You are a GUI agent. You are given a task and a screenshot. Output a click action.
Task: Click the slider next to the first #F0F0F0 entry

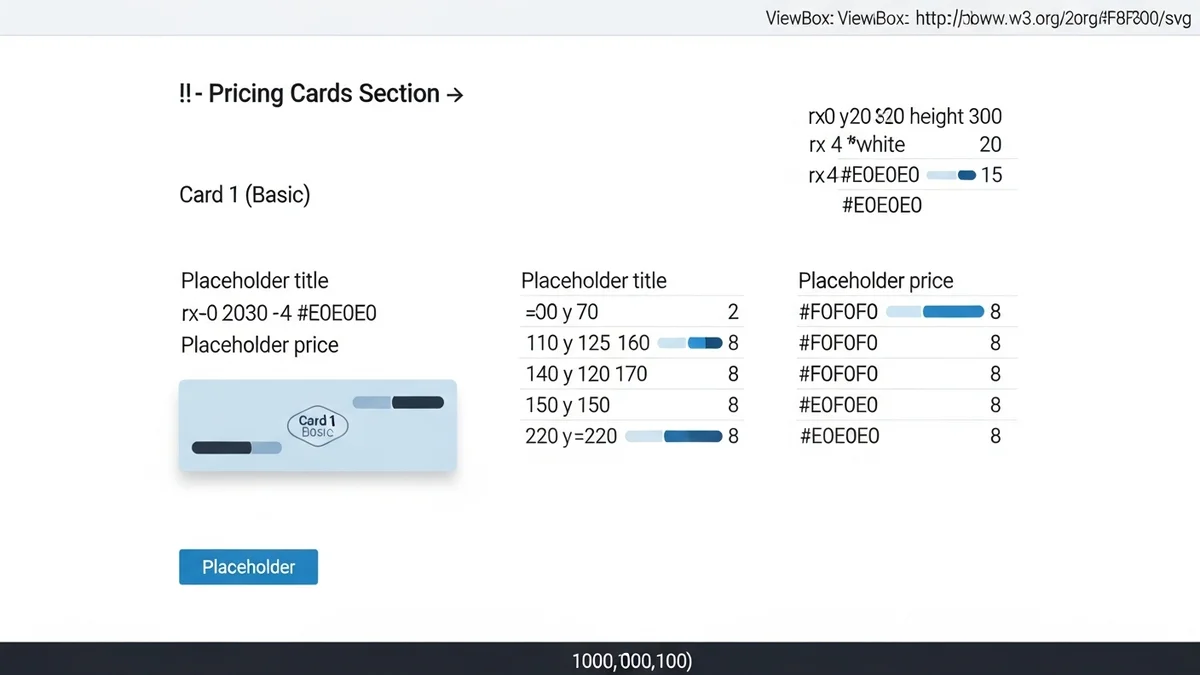click(934, 312)
